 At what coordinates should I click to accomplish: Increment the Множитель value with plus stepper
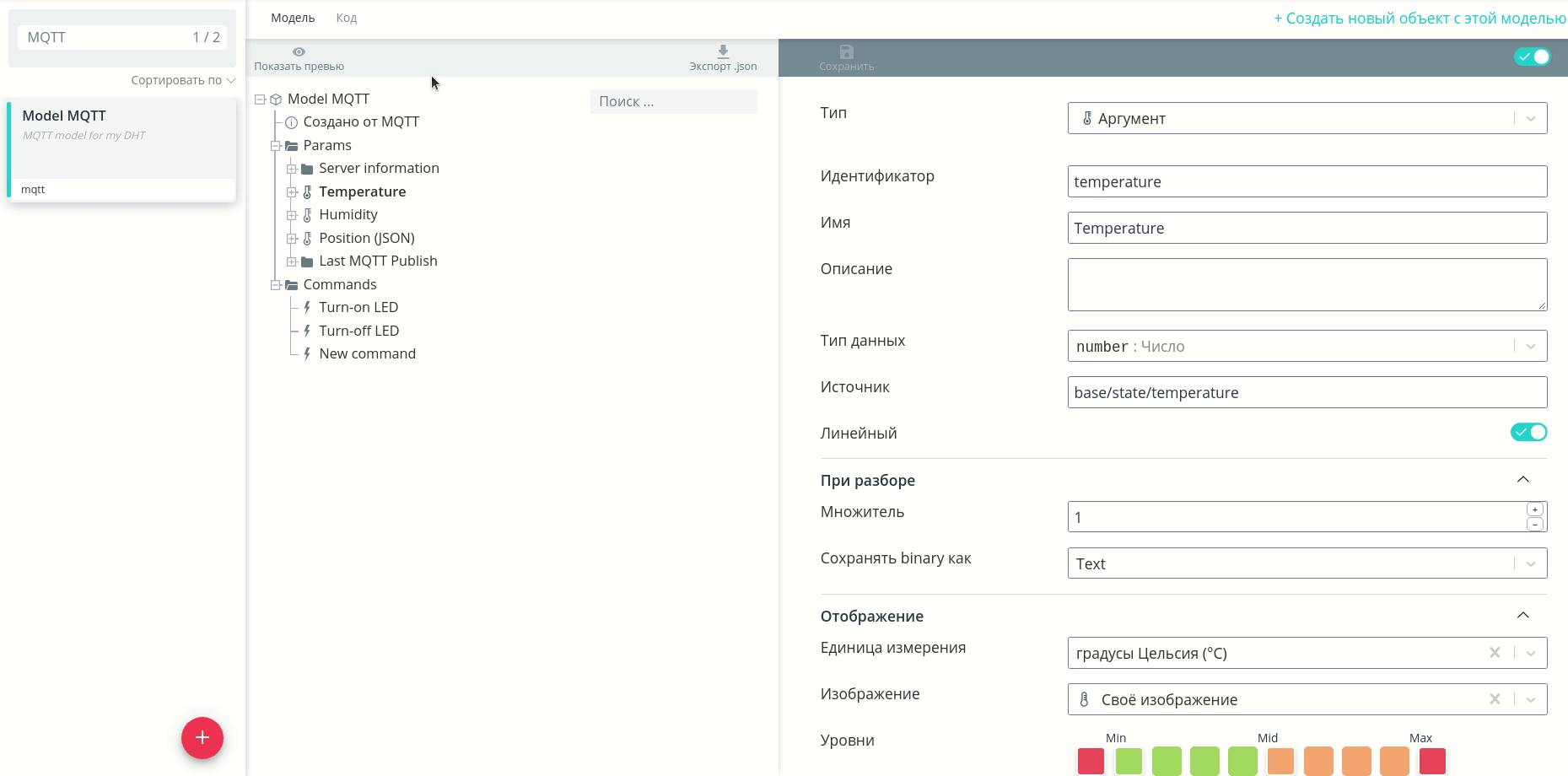[1535, 509]
